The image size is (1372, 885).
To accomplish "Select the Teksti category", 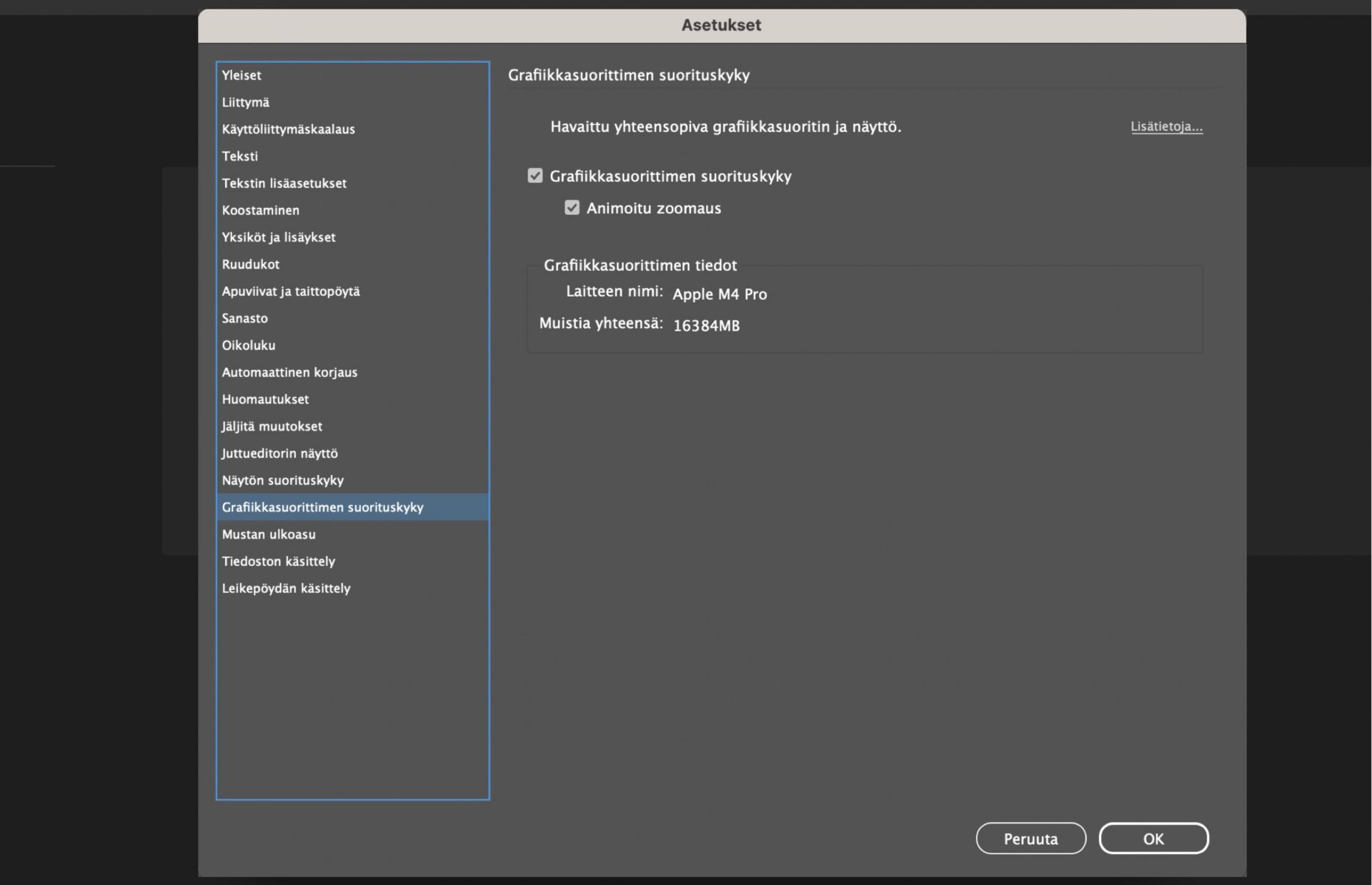I will point(240,156).
